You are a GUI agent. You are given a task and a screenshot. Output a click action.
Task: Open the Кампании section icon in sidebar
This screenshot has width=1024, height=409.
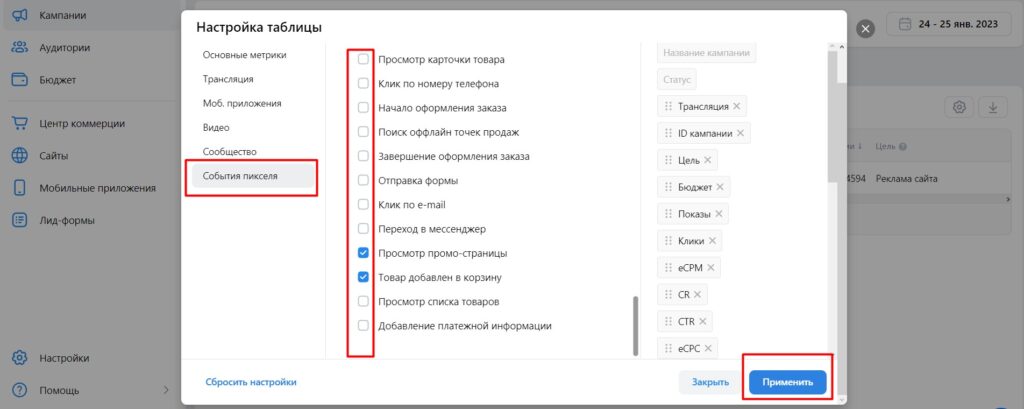19,16
